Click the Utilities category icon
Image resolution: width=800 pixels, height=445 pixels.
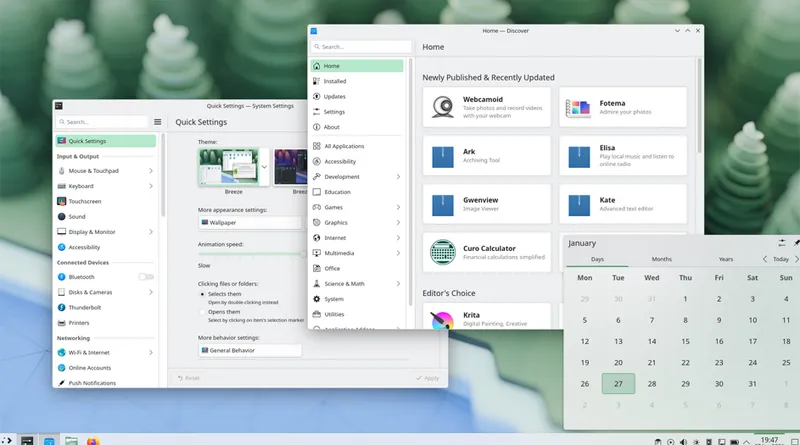pos(316,314)
